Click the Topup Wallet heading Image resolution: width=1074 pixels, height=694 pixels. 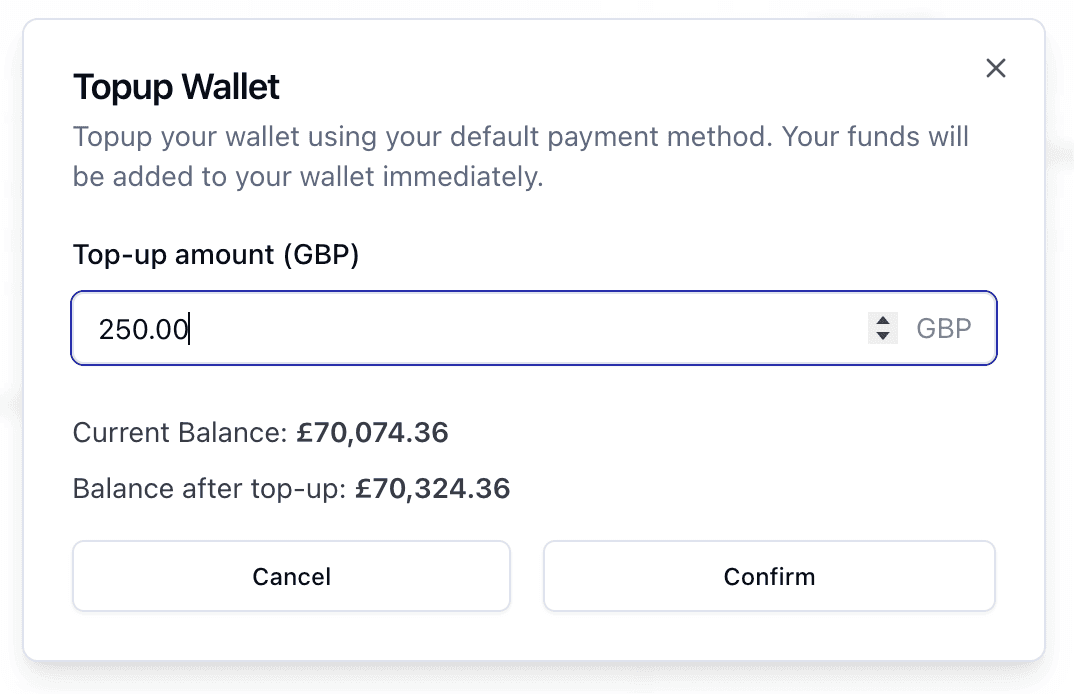click(176, 88)
